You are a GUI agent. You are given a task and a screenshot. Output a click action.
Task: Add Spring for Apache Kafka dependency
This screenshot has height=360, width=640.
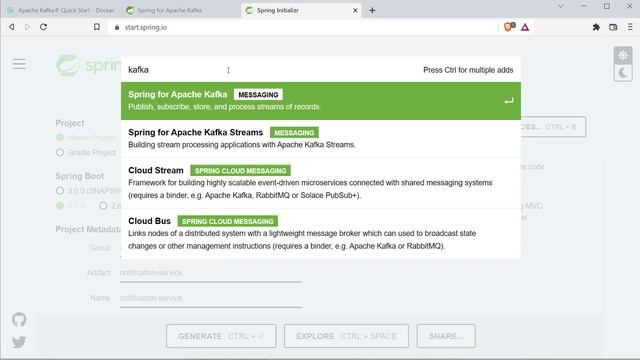tap(321, 101)
